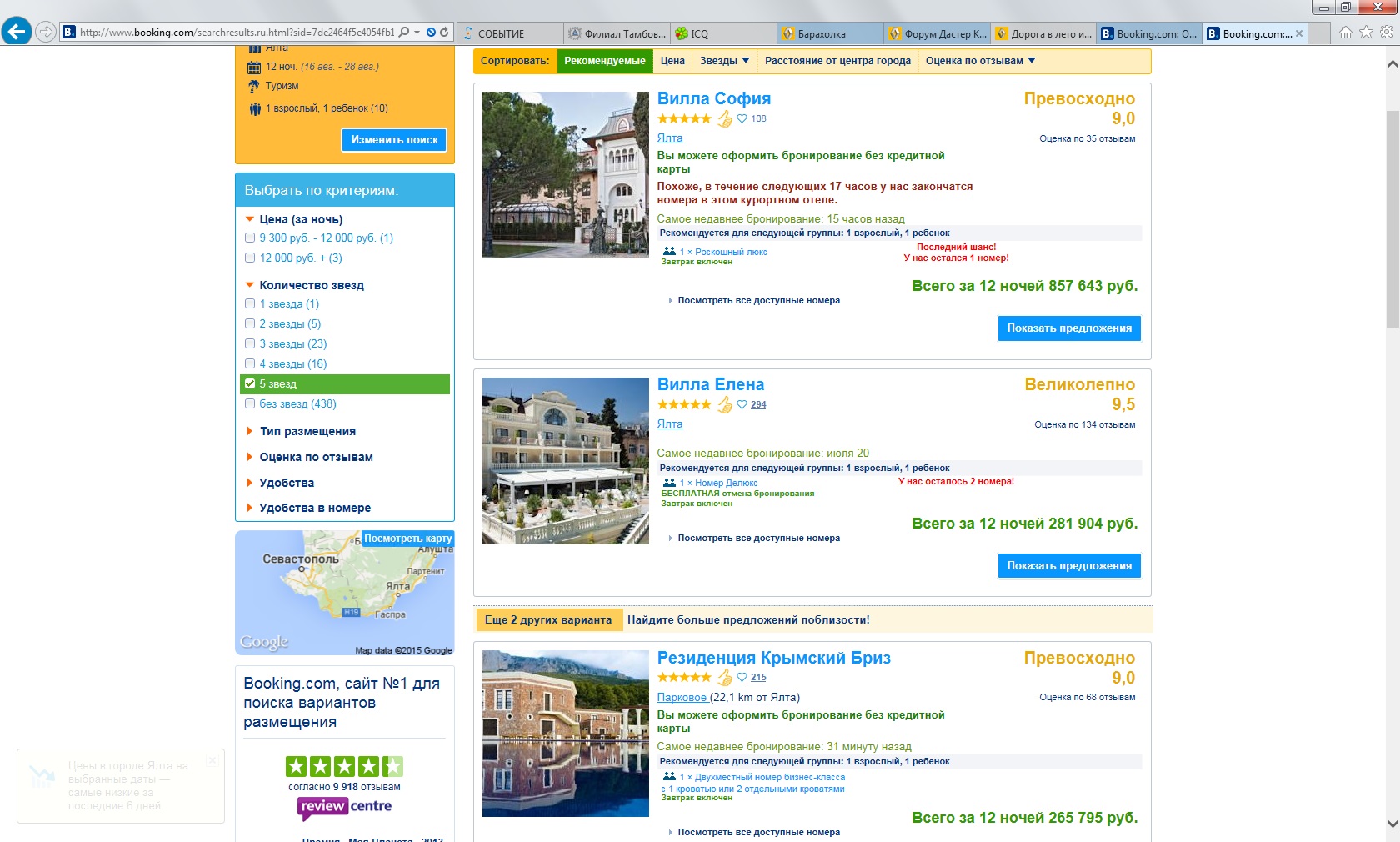Open the Резиденция Крымский Бриз hotel link
1400x842 pixels.
point(773,658)
